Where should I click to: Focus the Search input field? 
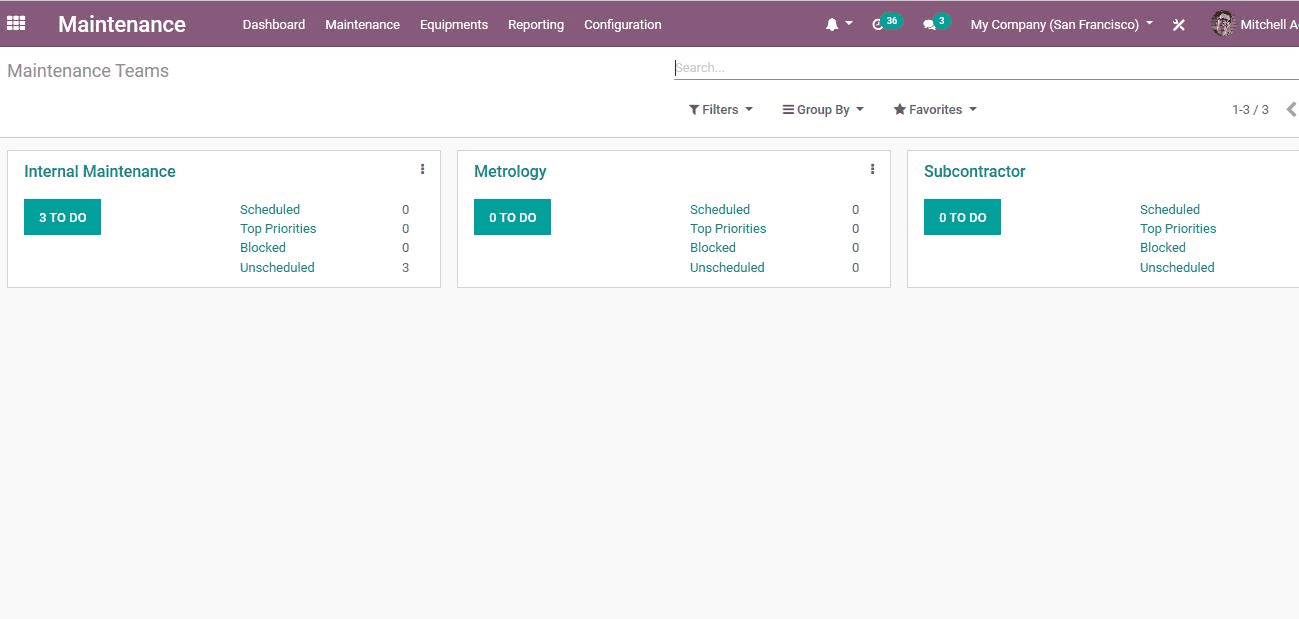tap(986, 68)
